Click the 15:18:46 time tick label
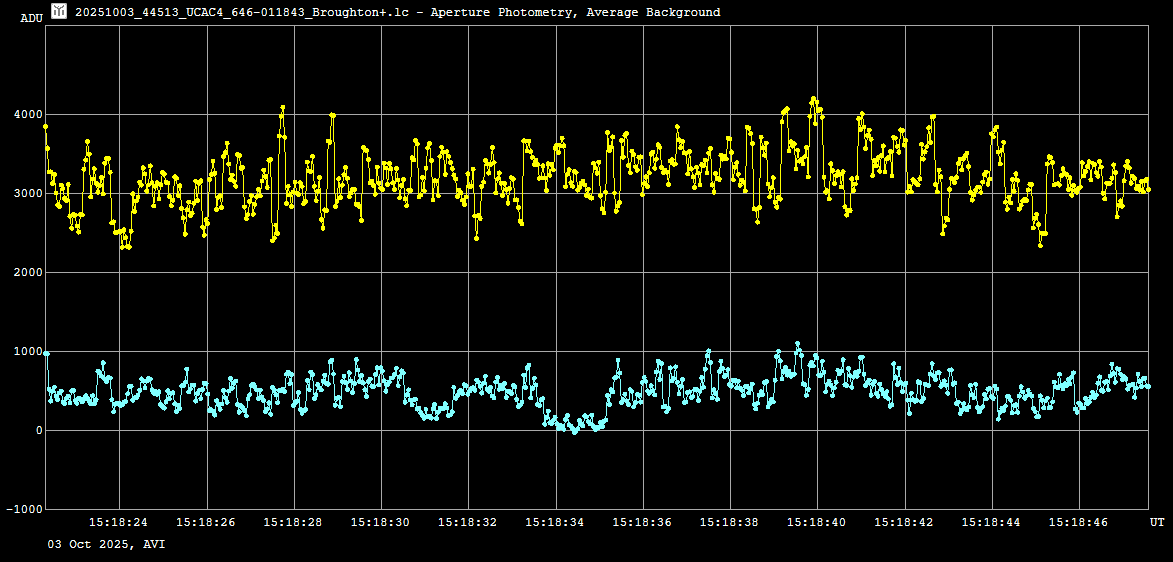The width and height of the screenshot is (1173, 562). point(1079,522)
